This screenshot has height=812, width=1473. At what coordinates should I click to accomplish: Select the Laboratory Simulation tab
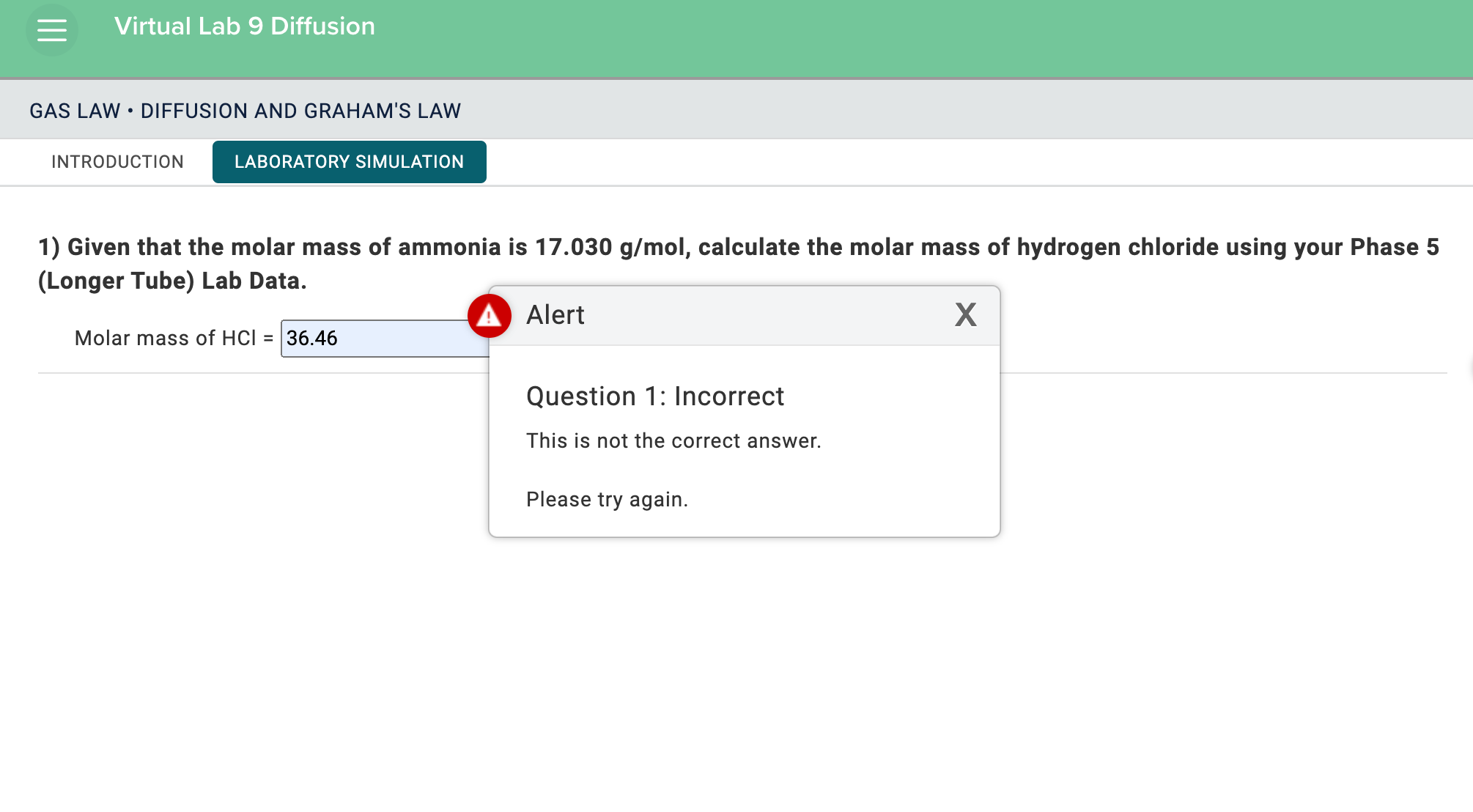(350, 162)
